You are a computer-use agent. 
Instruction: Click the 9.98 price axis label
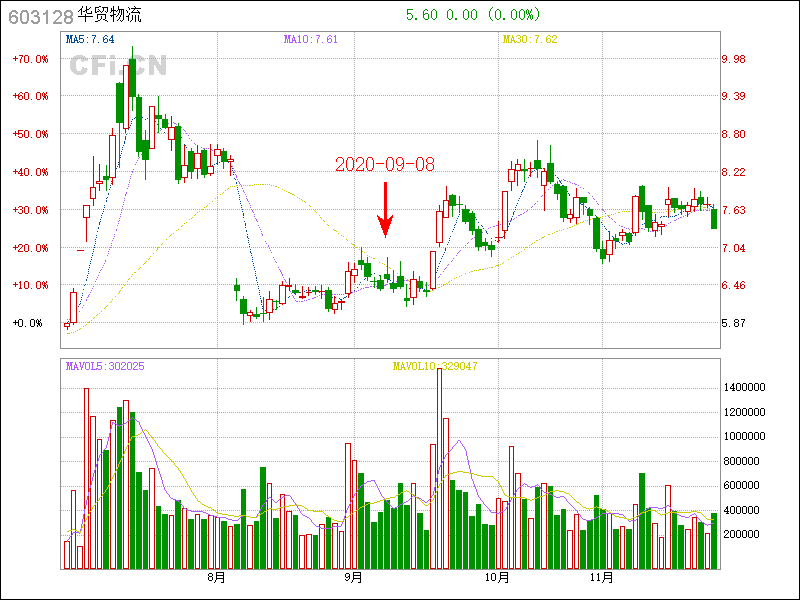click(733, 59)
